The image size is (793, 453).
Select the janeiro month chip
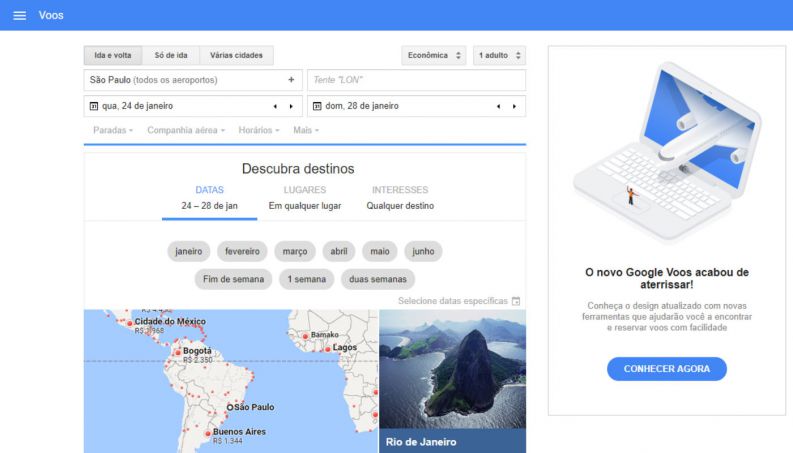(x=189, y=251)
